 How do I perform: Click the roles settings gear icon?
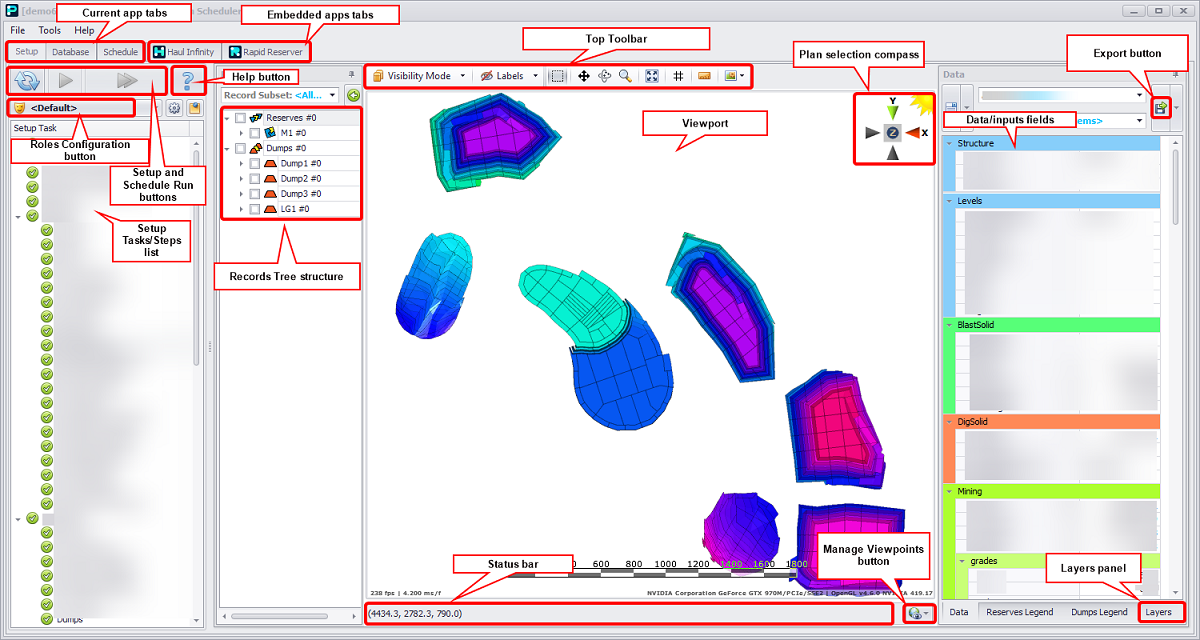pos(174,108)
